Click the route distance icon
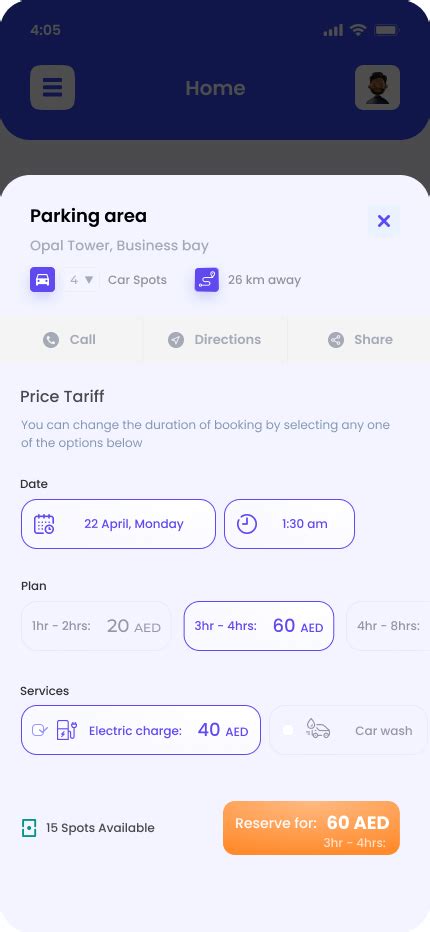The height and width of the screenshot is (932, 430). tap(206, 279)
